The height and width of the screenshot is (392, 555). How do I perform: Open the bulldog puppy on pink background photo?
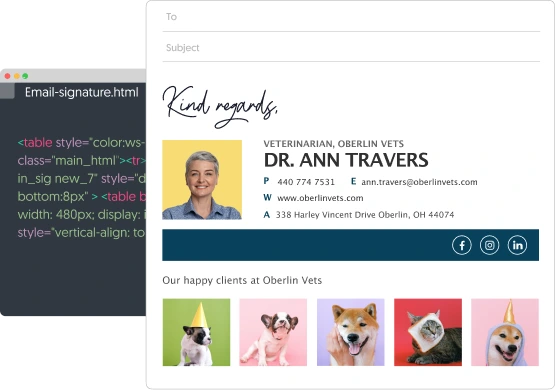click(x=273, y=332)
